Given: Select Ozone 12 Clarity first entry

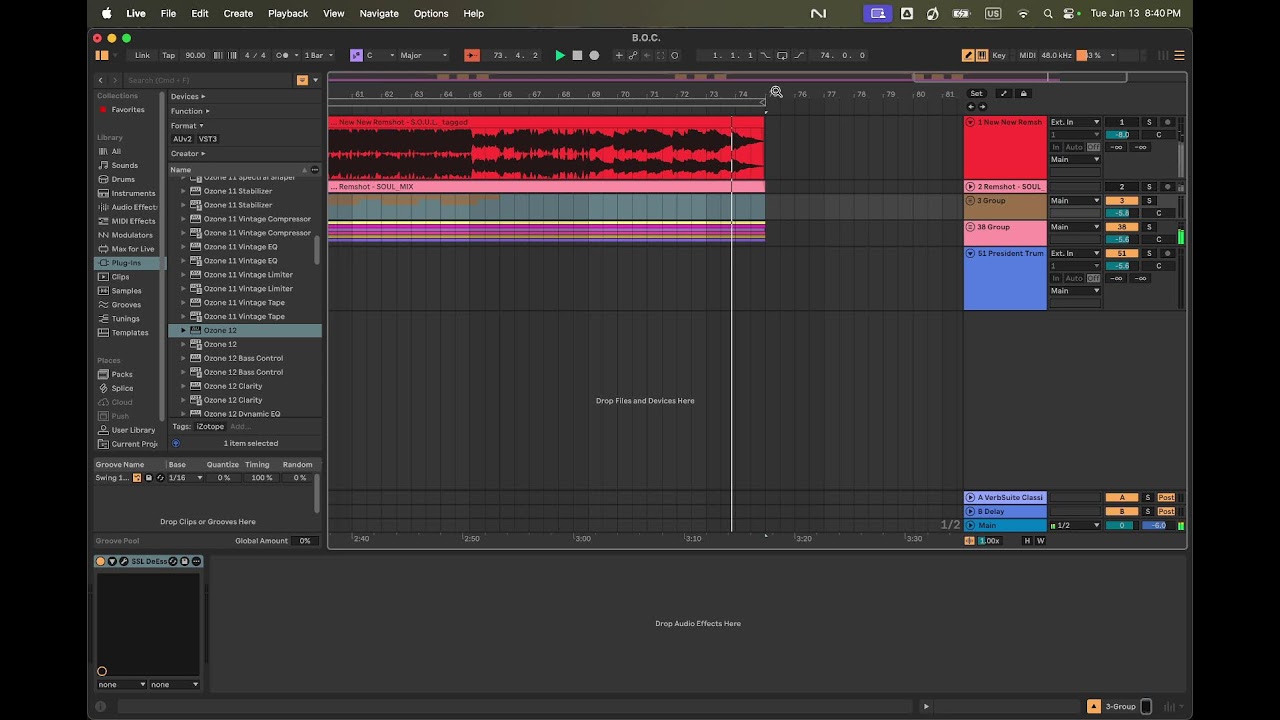Looking at the screenshot, I should click(233, 386).
